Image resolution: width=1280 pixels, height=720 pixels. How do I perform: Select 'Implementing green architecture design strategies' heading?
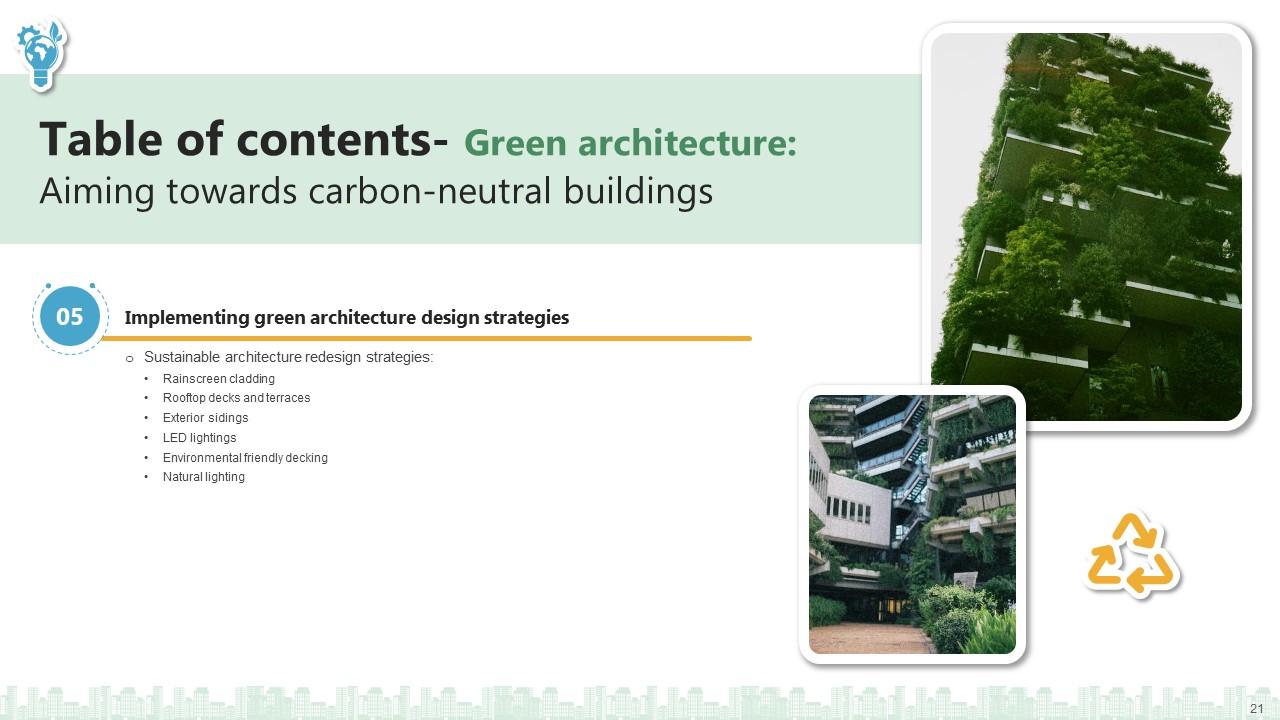346,318
